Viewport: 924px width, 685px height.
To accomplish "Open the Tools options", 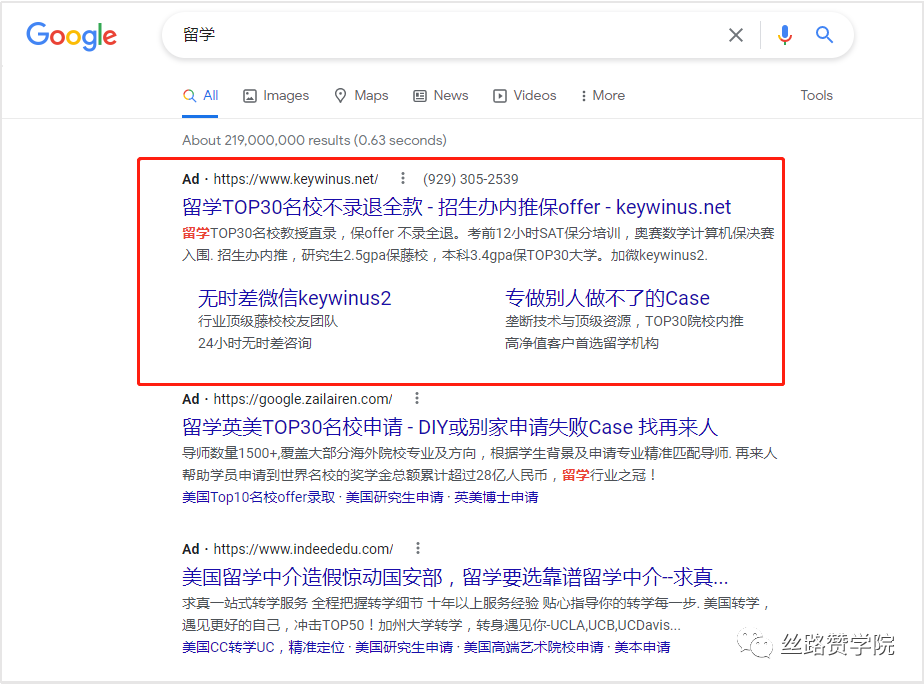I will click(816, 95).
